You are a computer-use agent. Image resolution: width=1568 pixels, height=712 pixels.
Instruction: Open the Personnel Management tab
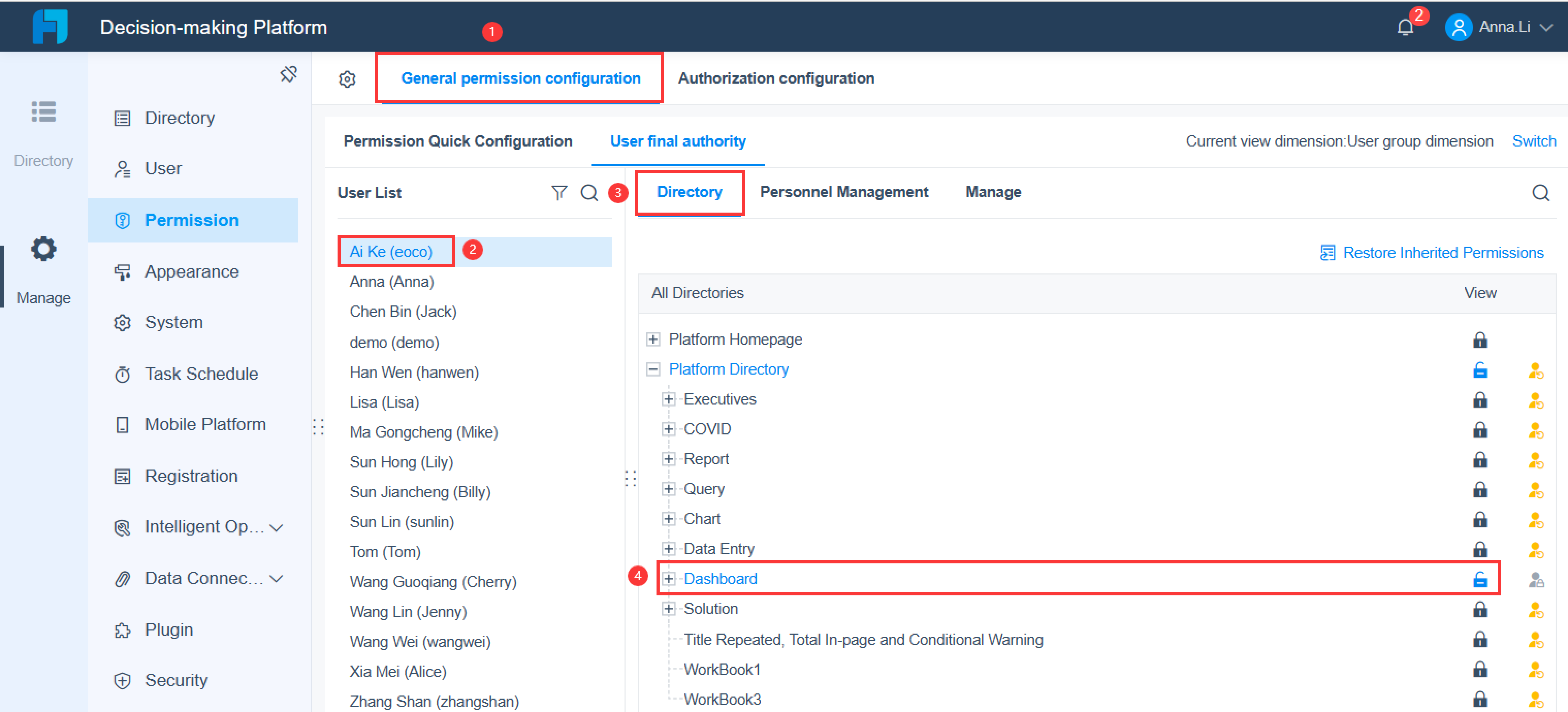click(844, 192)
